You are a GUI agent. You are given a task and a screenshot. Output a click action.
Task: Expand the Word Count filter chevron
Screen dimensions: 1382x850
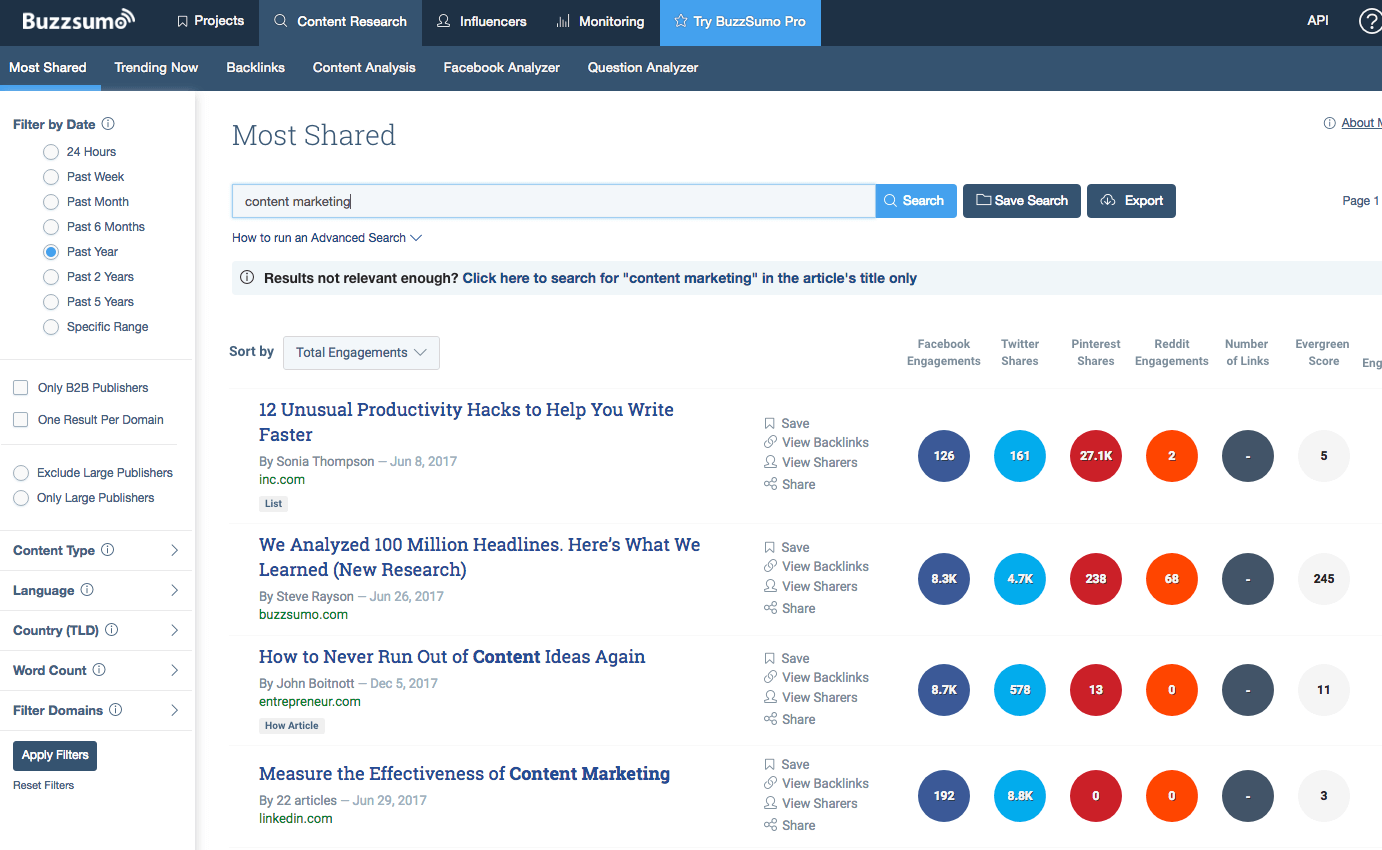pyautogui.click(x=174, y=670)
